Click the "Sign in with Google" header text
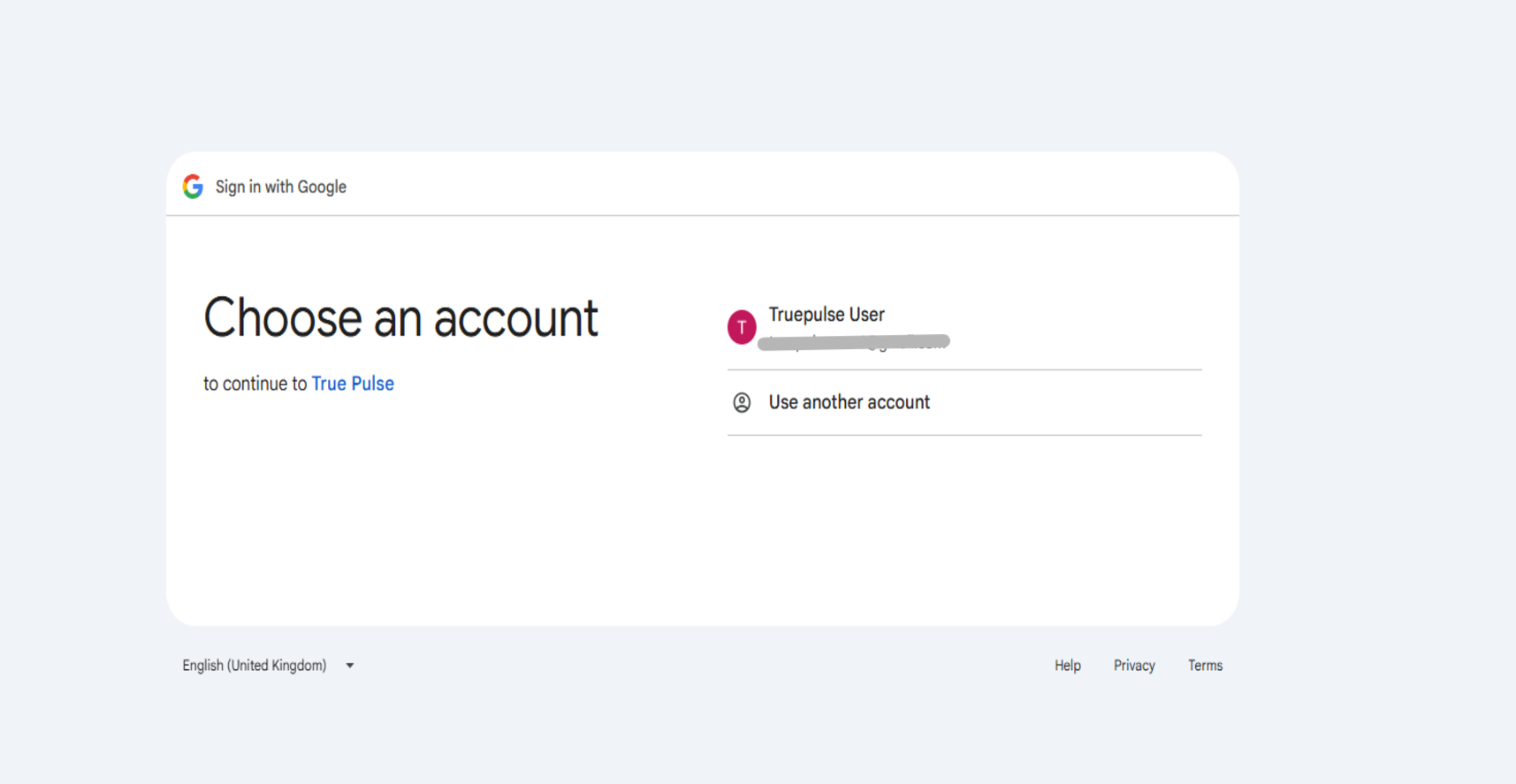This screenshot has height=784, width=1516. (280, 186)
